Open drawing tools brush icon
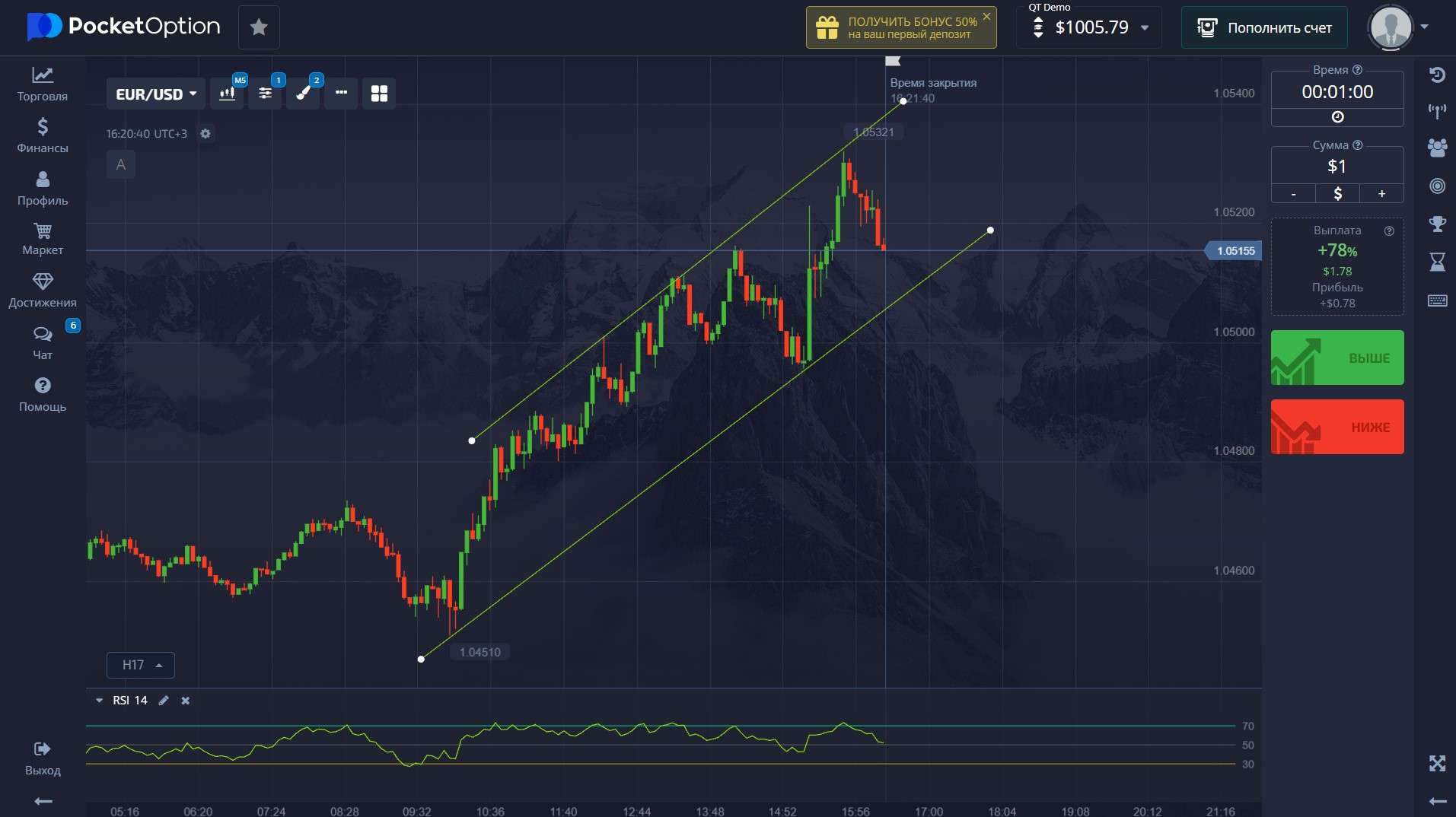Image resolution: width=1456 pixels, height=817 pixels. point(303,94)
